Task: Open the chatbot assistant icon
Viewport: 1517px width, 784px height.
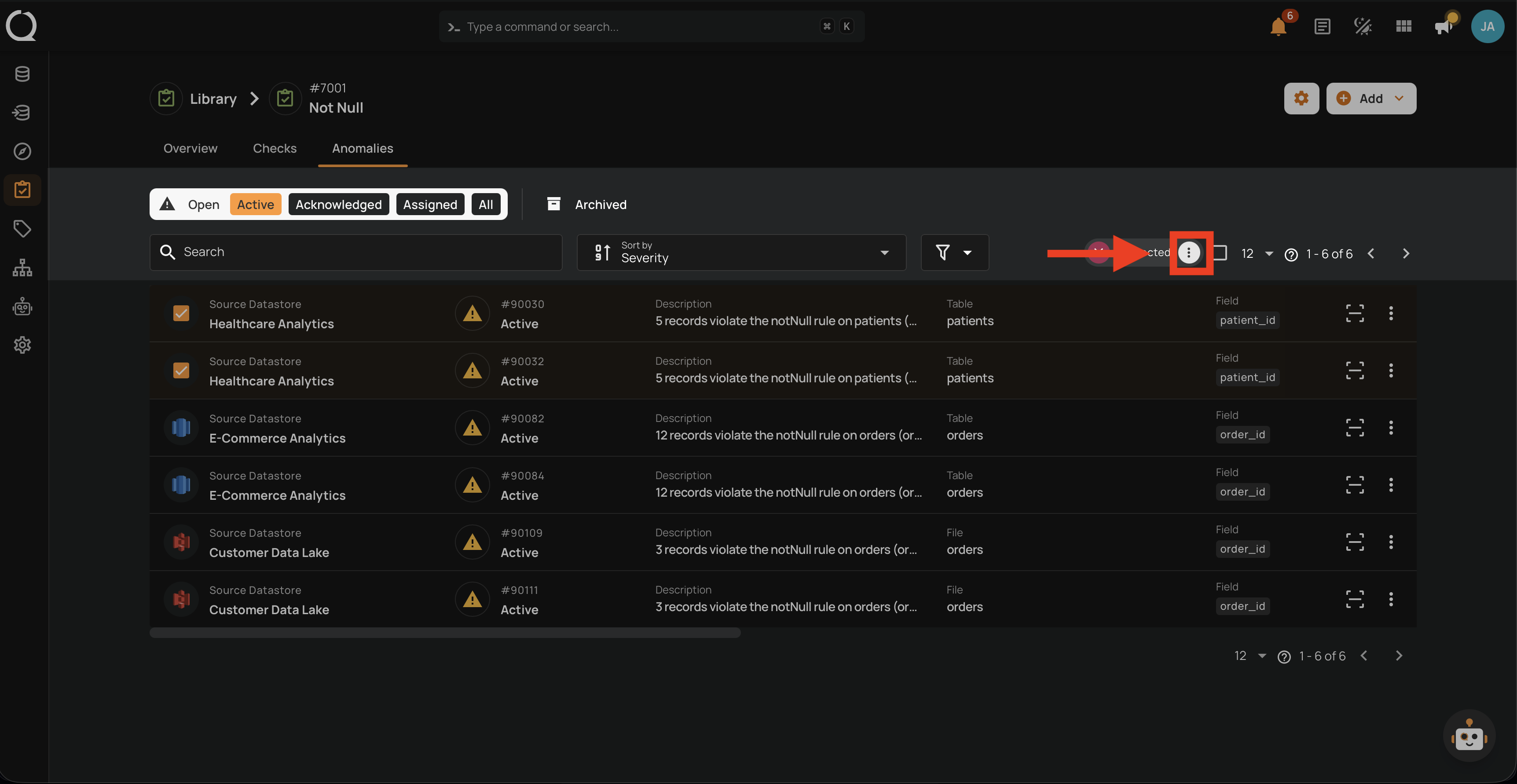Action: click(1469, 736)
